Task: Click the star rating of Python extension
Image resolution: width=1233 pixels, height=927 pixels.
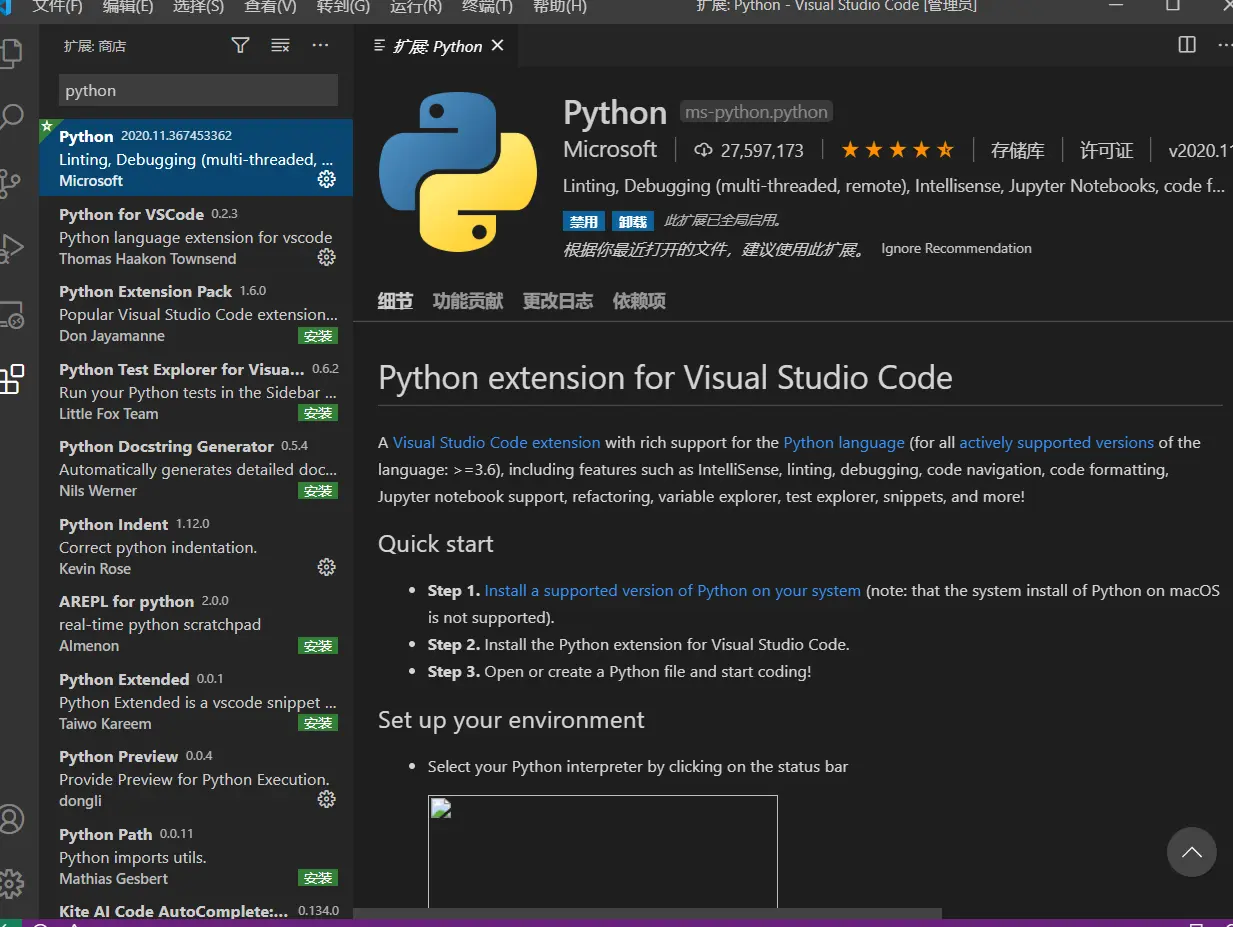Action: pyautogui.click(x=898, y=150)
